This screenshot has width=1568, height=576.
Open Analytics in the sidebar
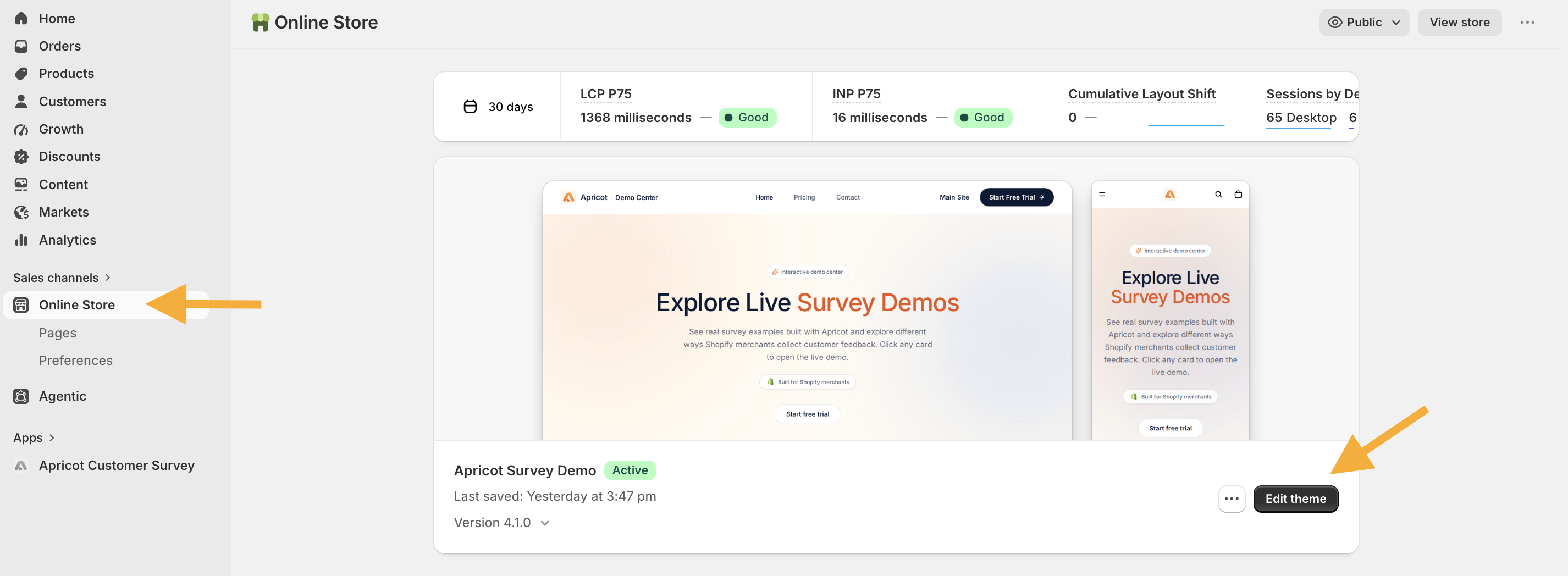(x=68, y=240)
